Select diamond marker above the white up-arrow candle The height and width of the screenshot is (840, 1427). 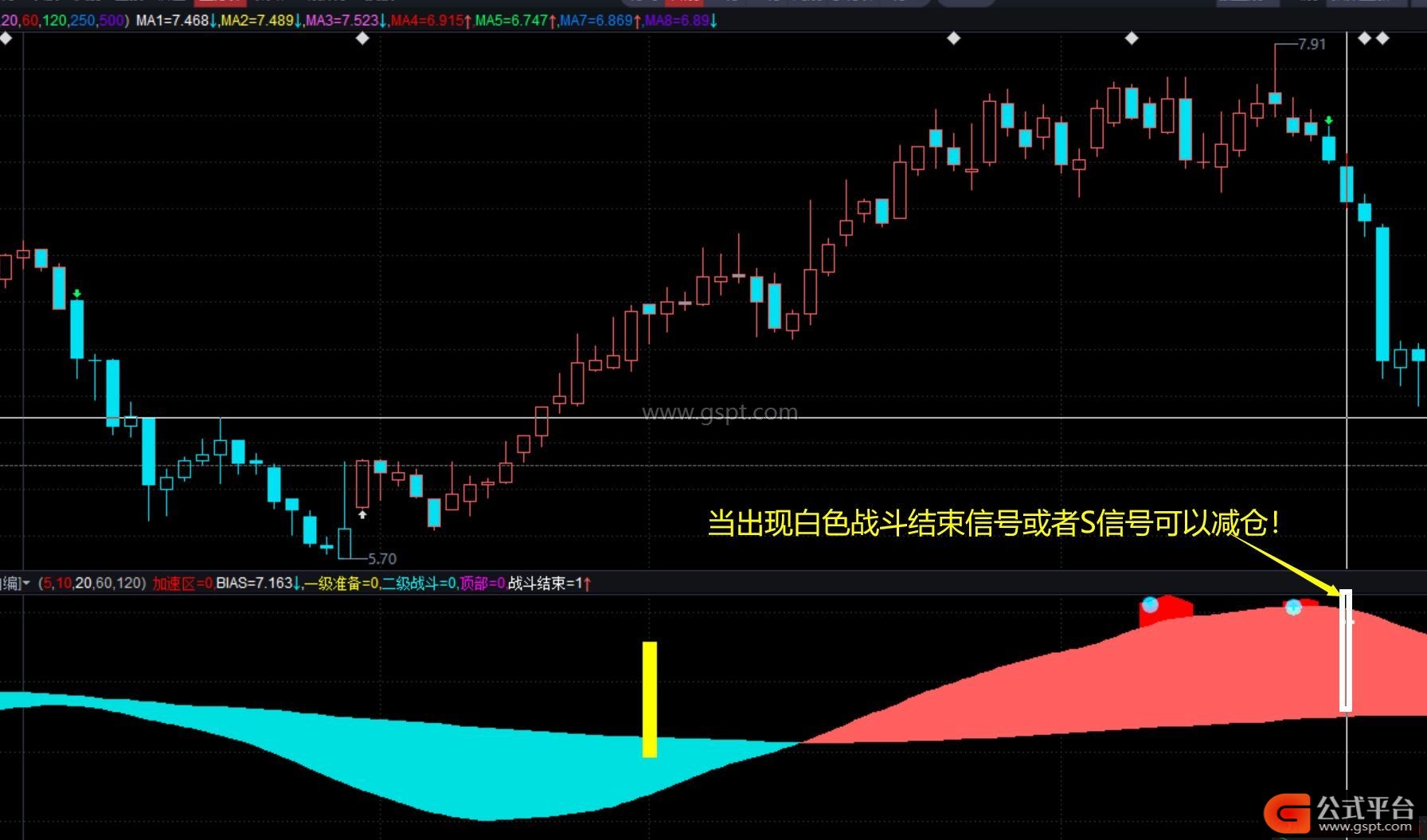362,38
